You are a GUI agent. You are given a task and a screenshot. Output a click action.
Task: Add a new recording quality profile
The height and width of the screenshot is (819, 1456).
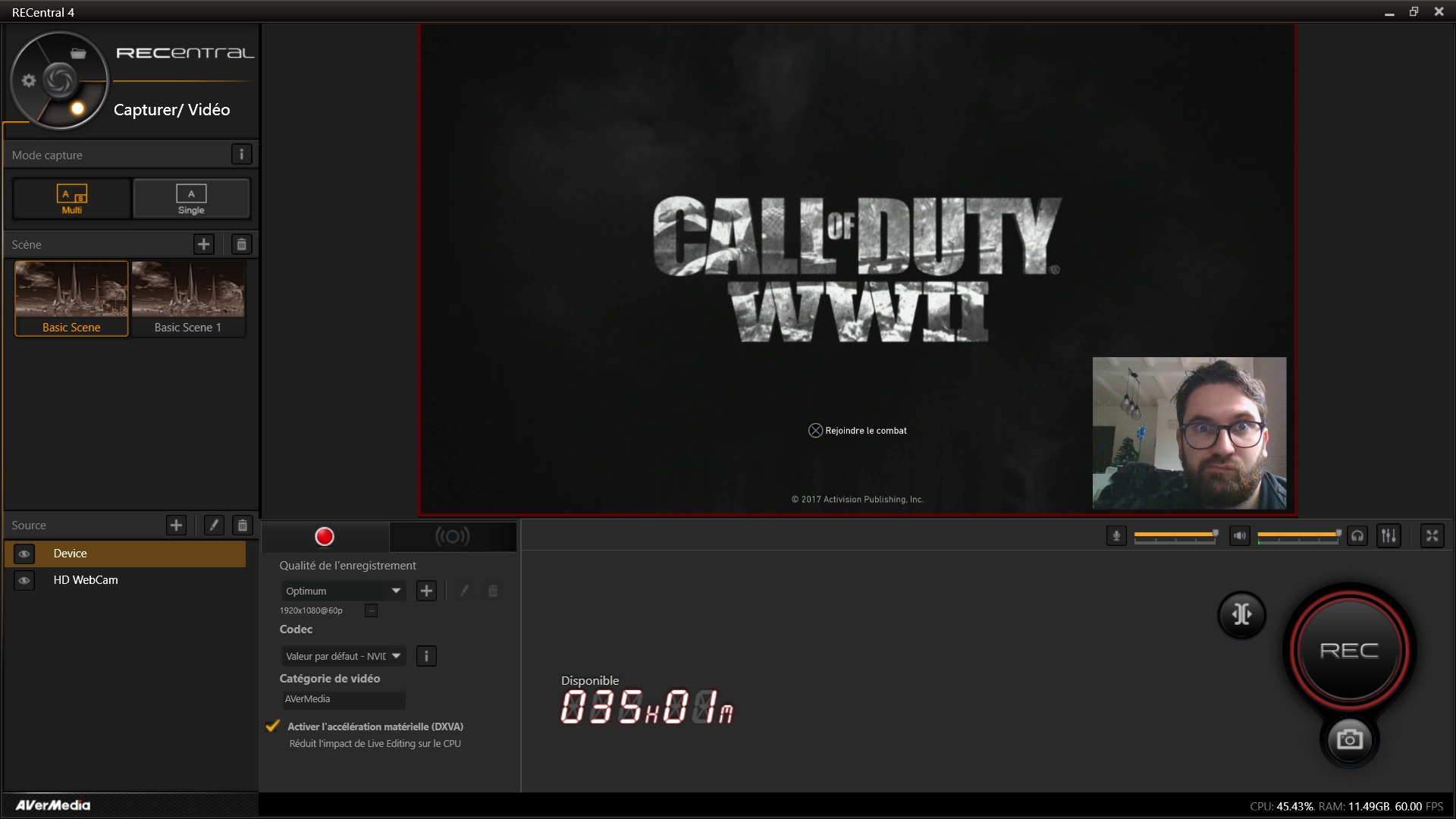click(x=427, y=591)
